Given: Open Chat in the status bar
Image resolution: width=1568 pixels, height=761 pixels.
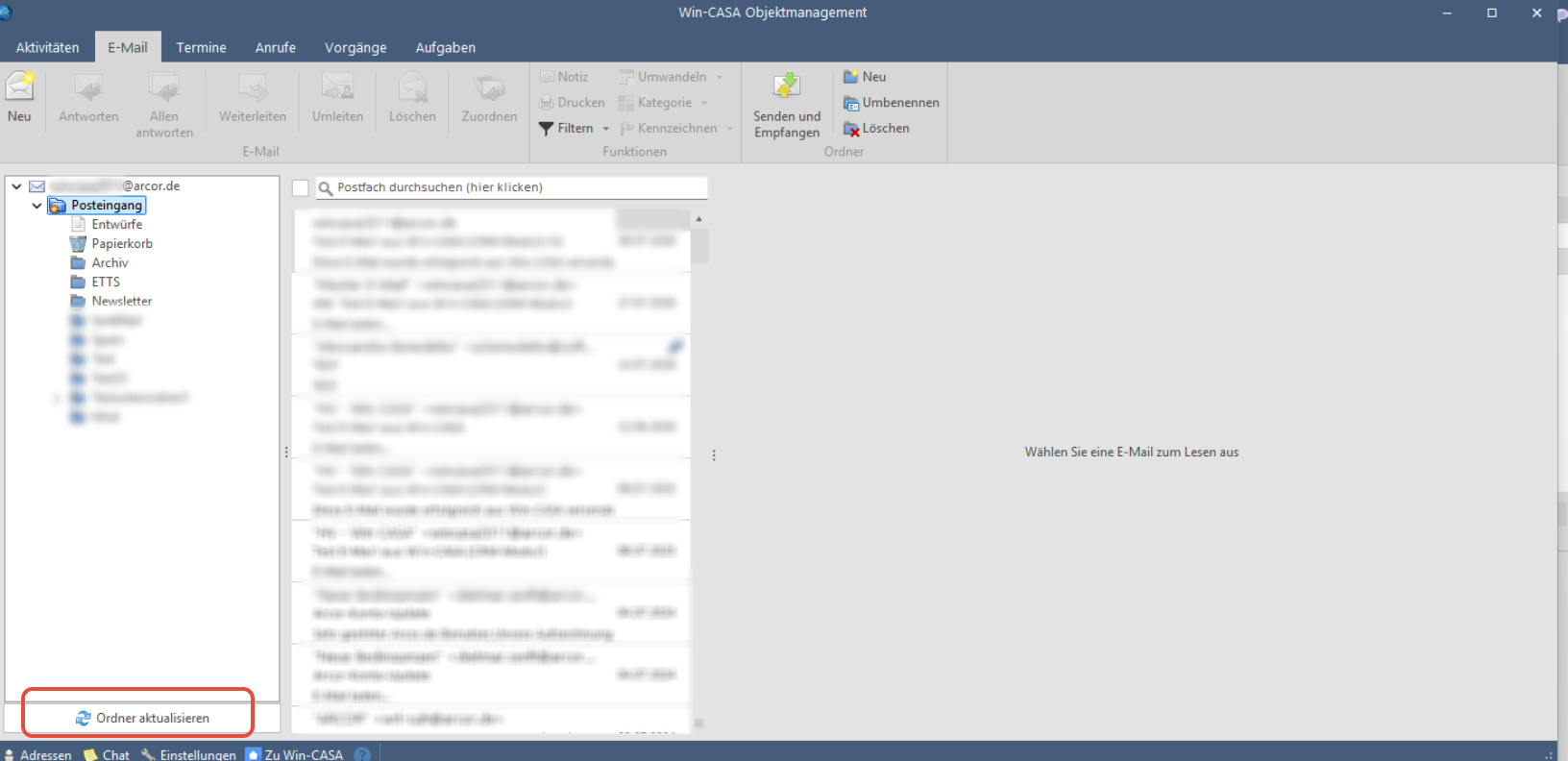Looking at the screenshot, I should point(107,755).
